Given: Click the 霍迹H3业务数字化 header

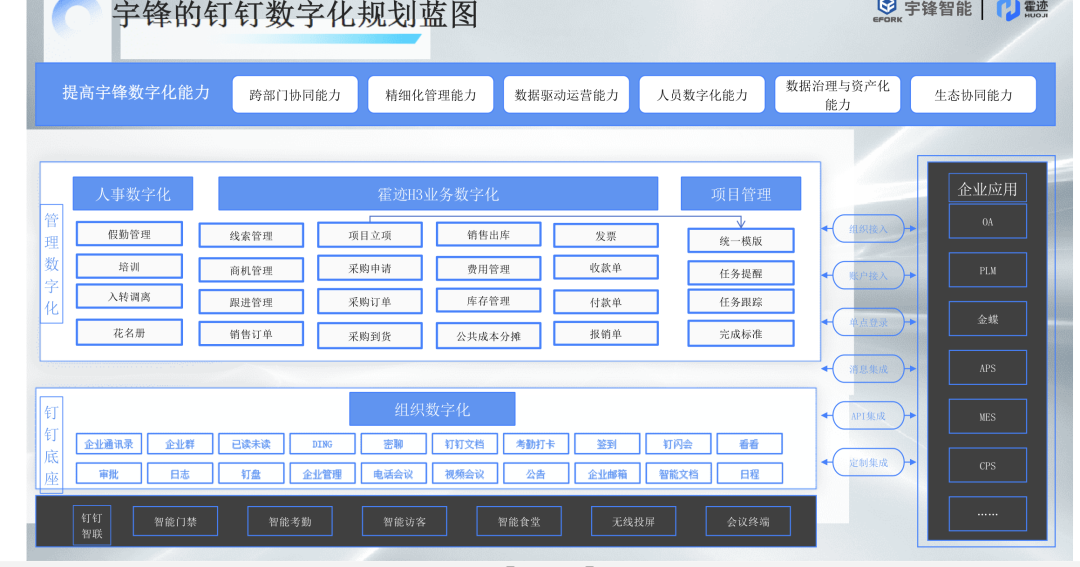Looking at the screenshot, I should coord(438,194).
